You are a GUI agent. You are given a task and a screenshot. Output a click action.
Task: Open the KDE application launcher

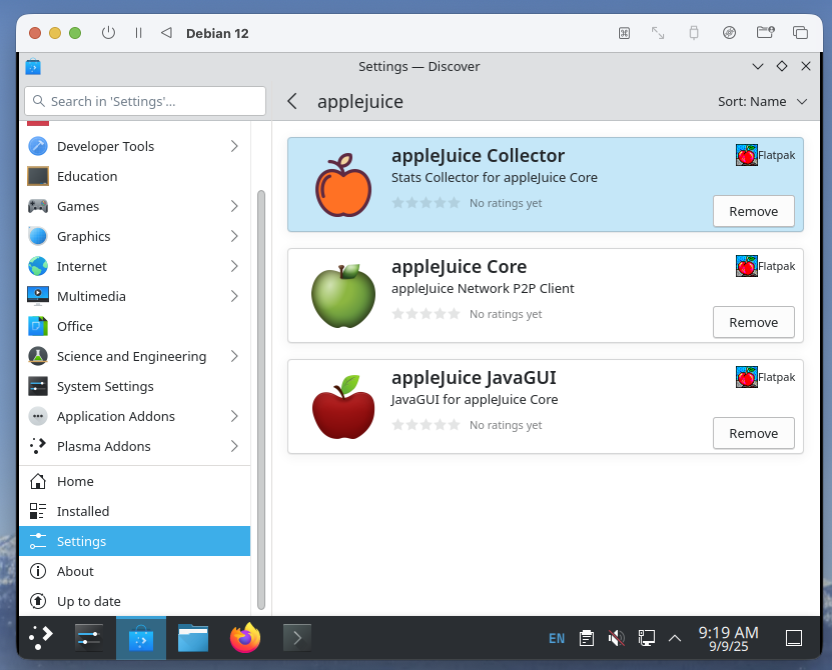point(41,638)
